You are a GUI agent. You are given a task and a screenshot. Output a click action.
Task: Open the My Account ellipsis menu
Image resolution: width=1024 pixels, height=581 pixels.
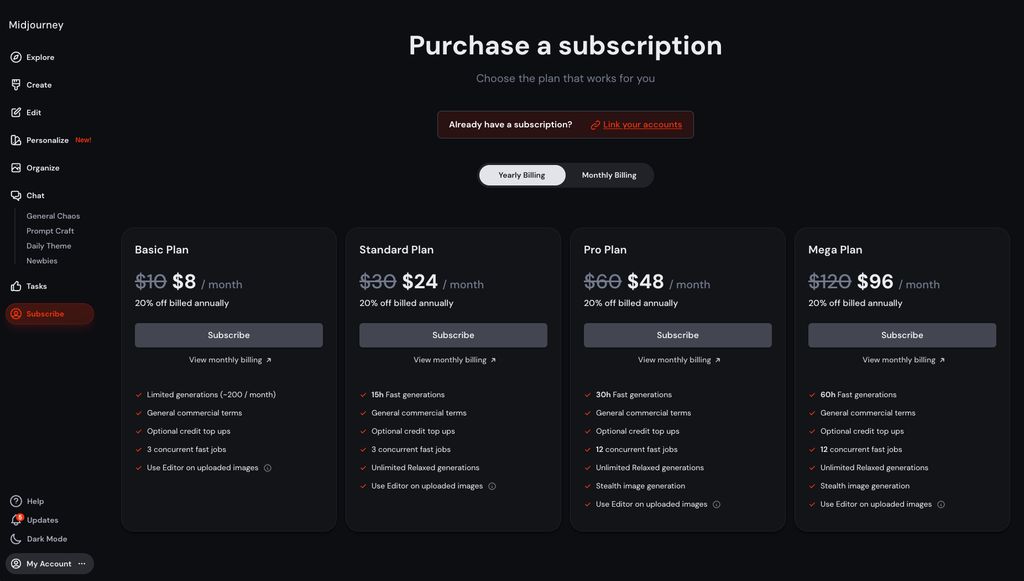coord(82,564)
